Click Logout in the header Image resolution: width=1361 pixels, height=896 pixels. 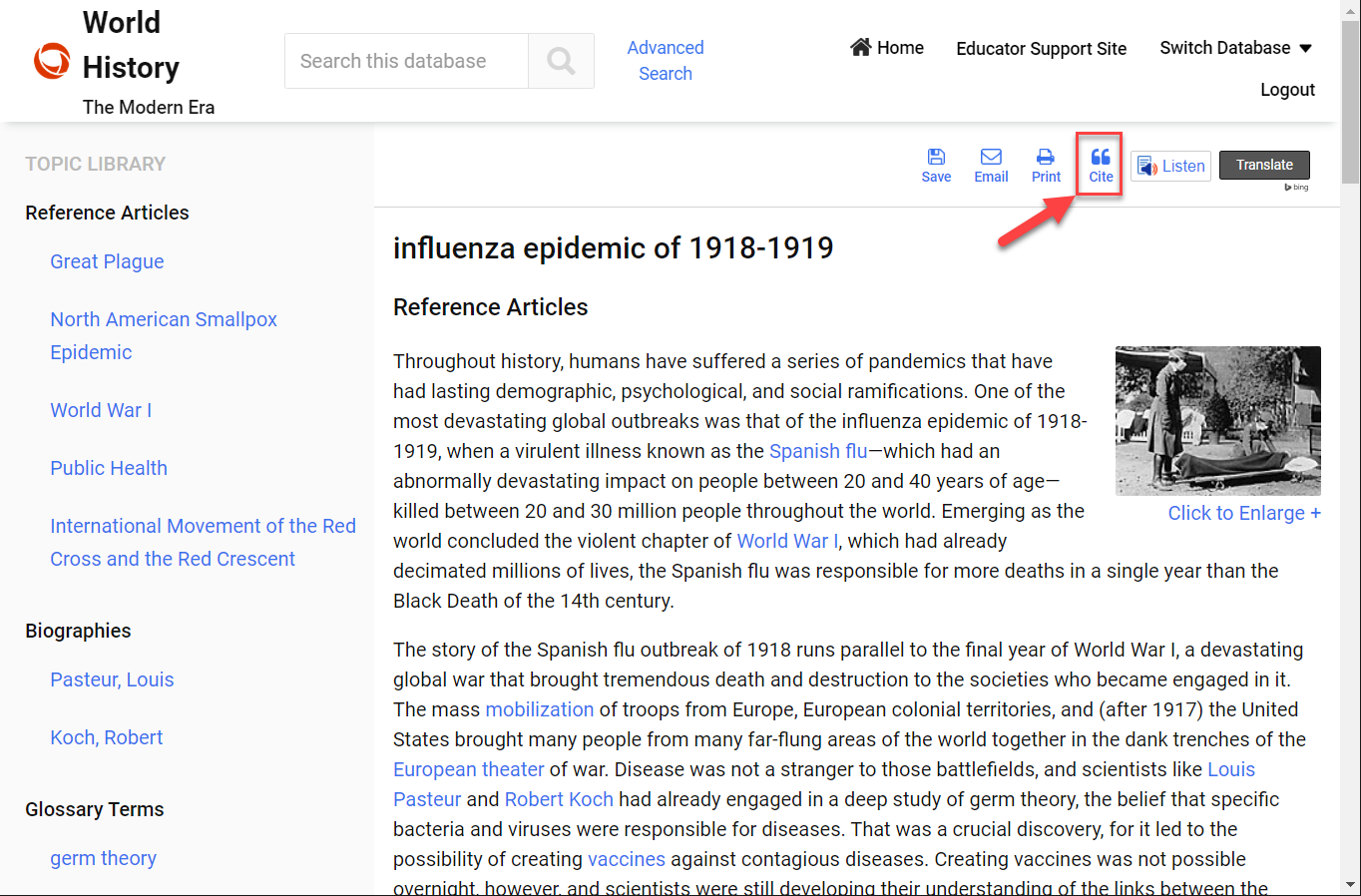tap(1287, 90)
